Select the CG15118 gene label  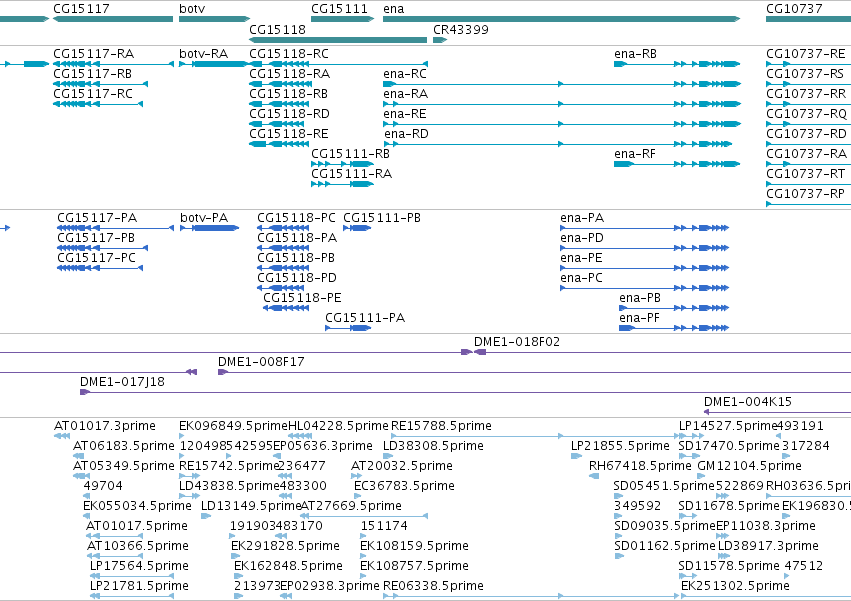(277, 29)
